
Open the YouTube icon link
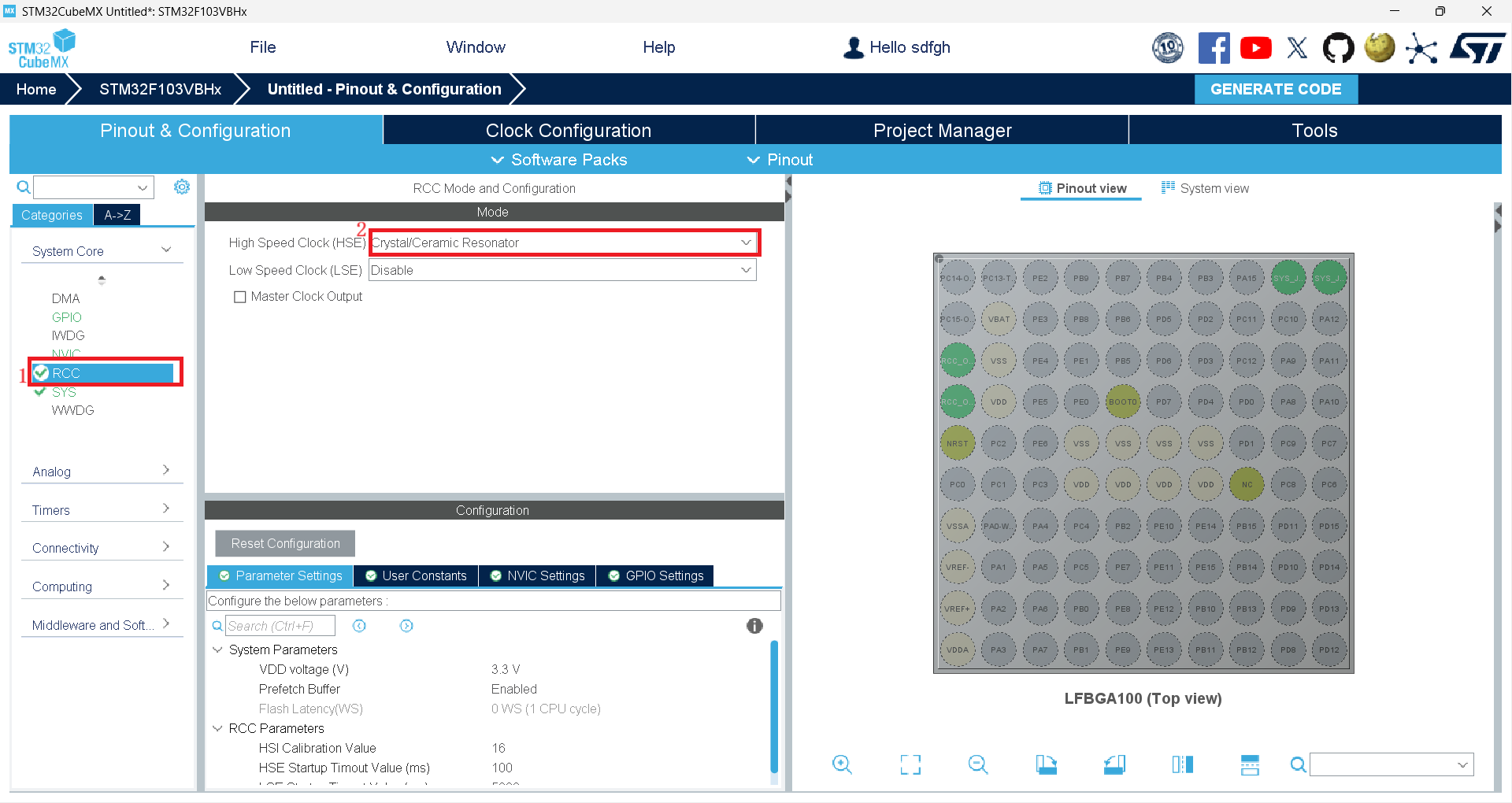pyautogui.click(x=1256, y=48)
